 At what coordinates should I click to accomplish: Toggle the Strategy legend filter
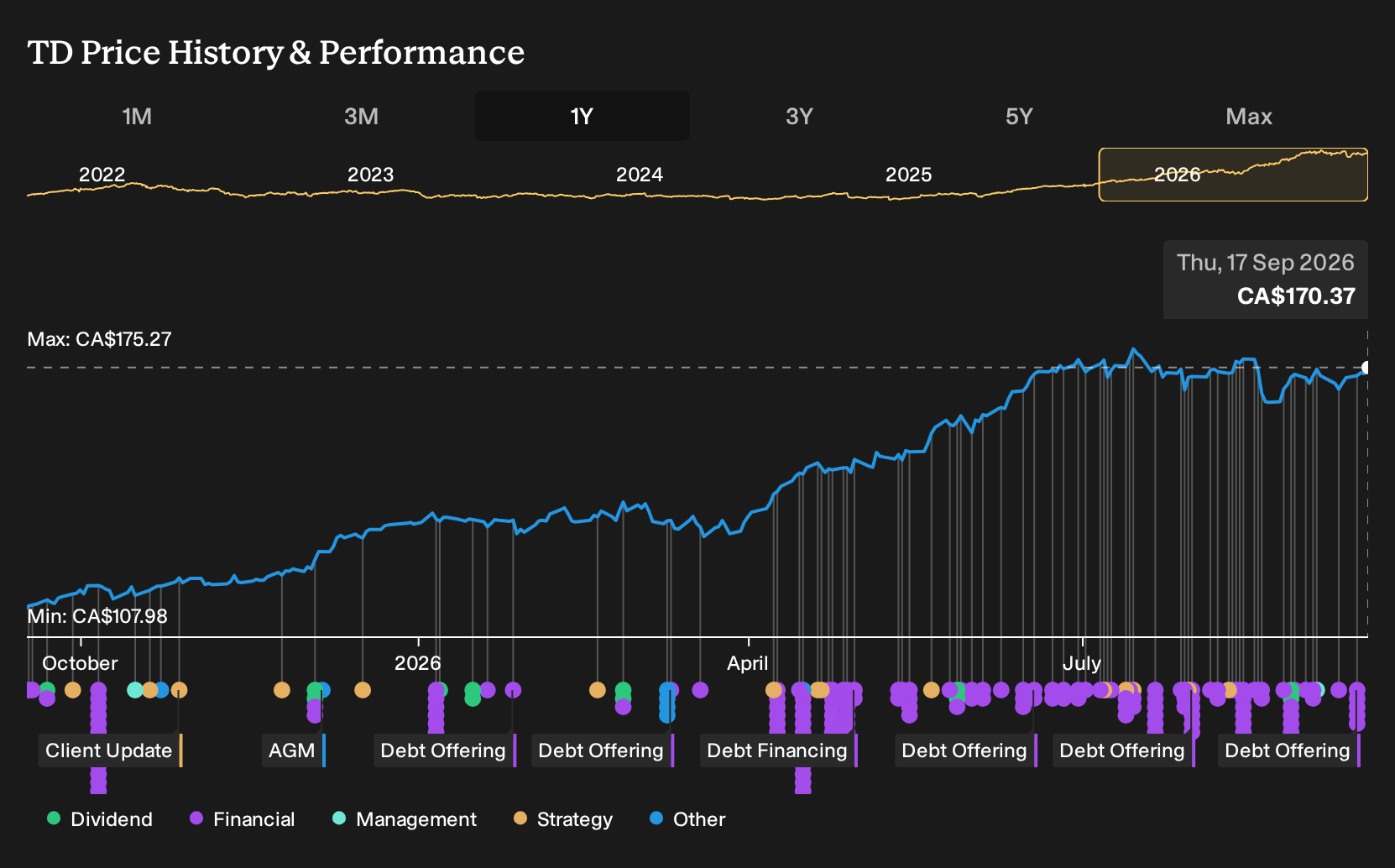563,819
